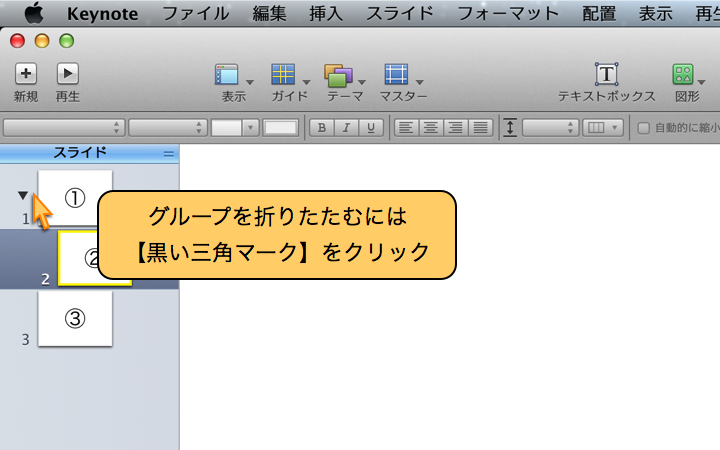
Task: Center align text
Action: (431, 128)
